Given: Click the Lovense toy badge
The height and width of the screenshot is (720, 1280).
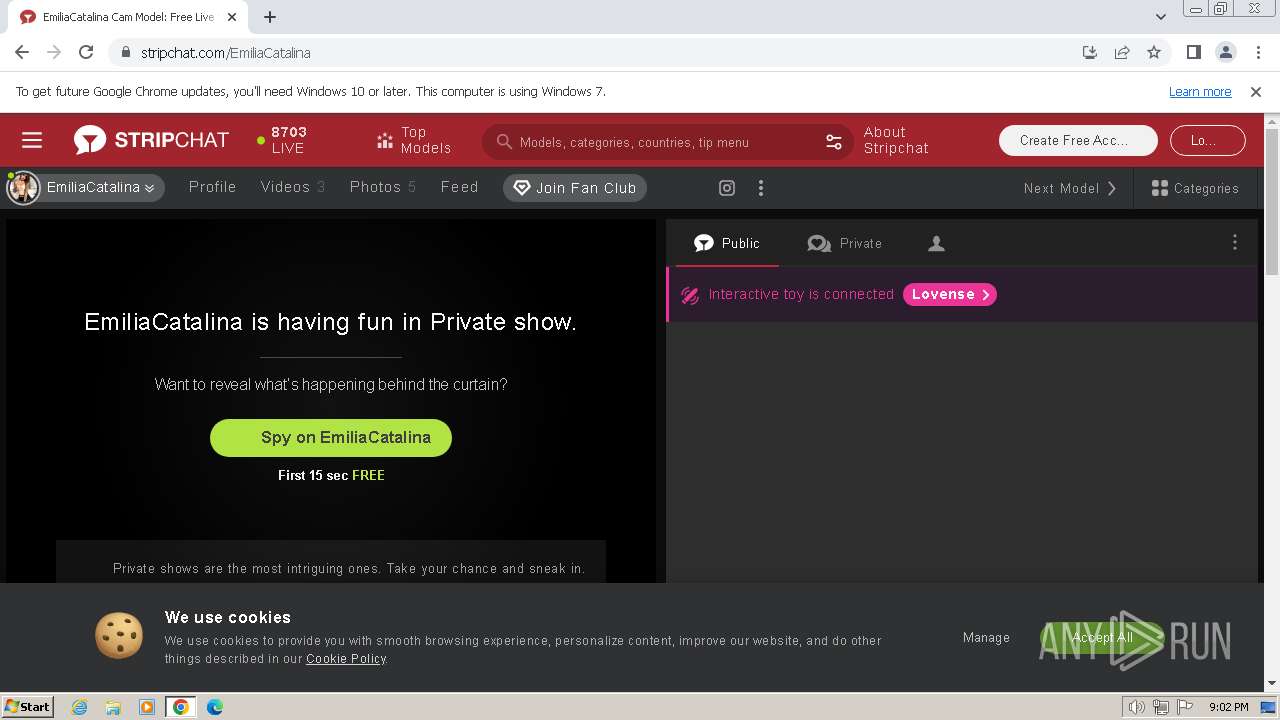Looking at the screenshot, I should point(949,294).
